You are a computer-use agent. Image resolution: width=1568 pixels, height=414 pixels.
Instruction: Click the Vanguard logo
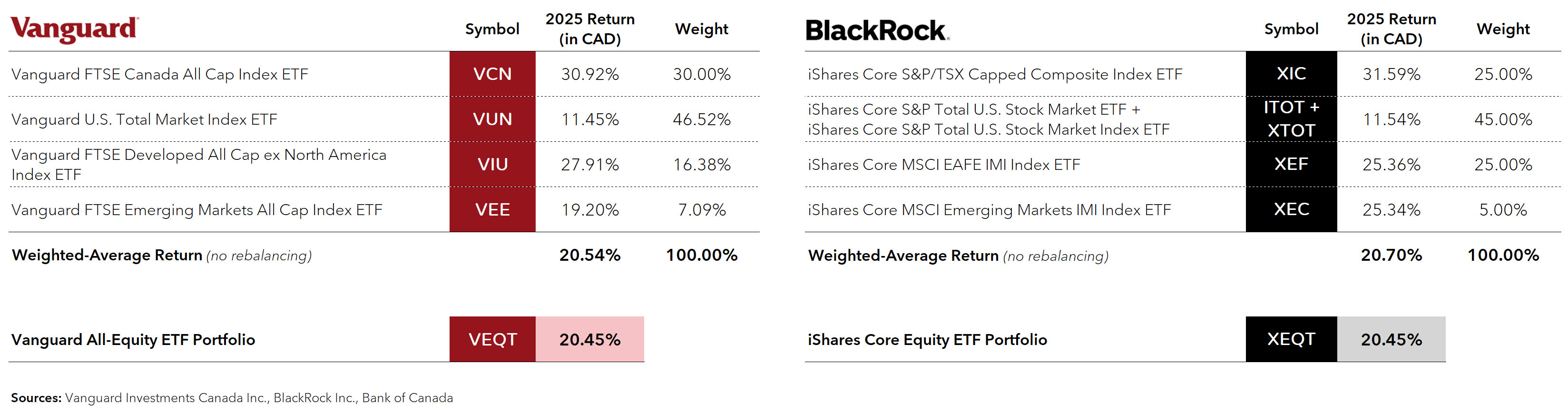(74, 29)
